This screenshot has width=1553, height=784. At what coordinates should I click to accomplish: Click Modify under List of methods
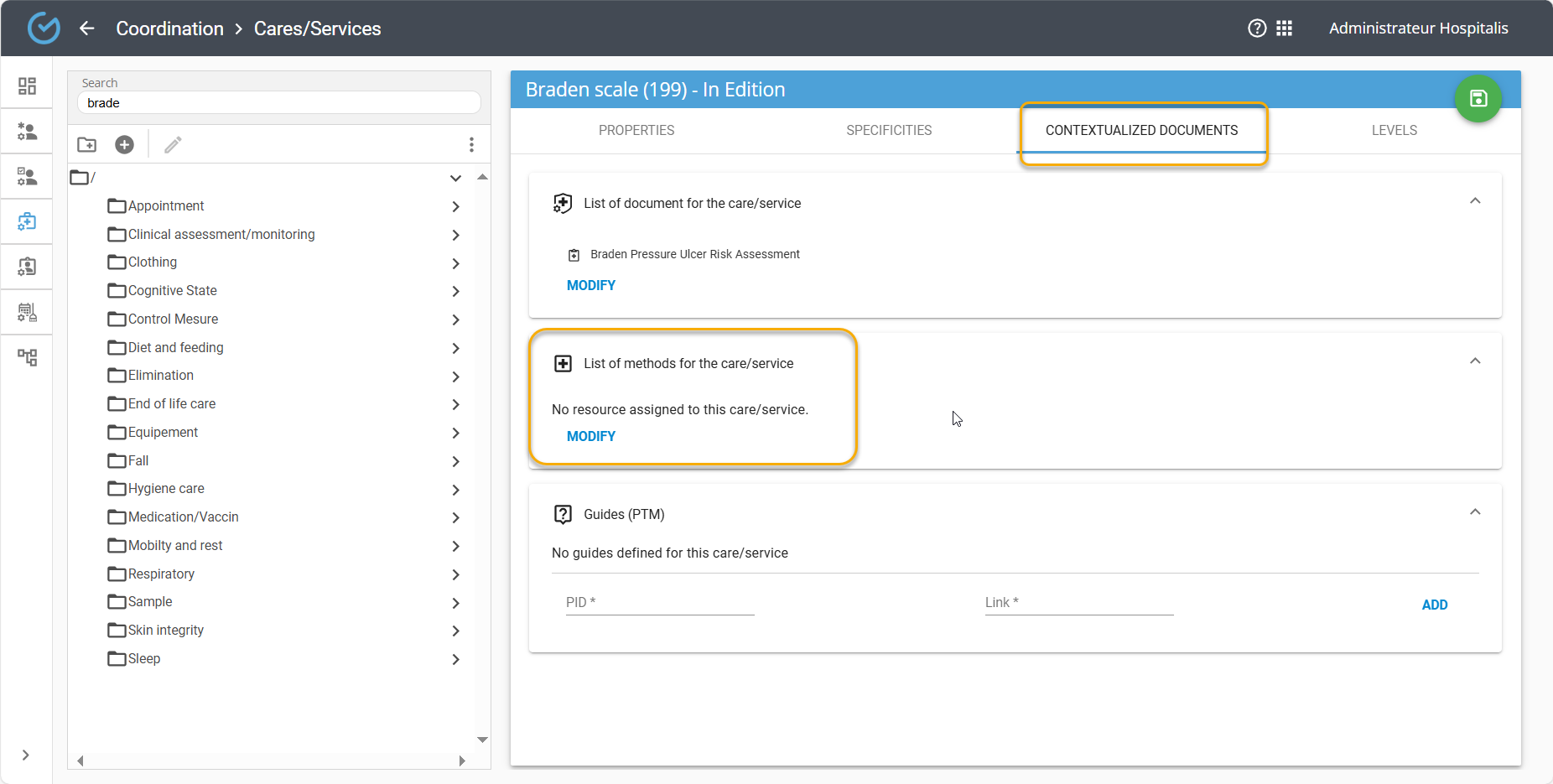590,436
